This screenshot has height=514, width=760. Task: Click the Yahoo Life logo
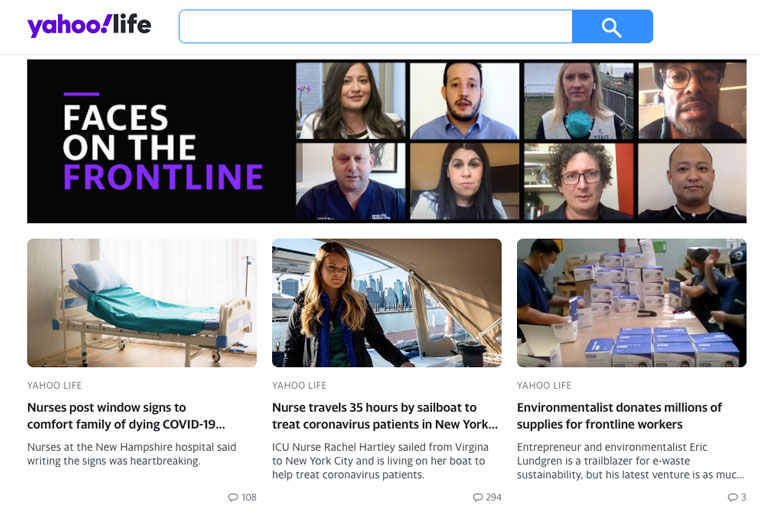pos(89,25)
